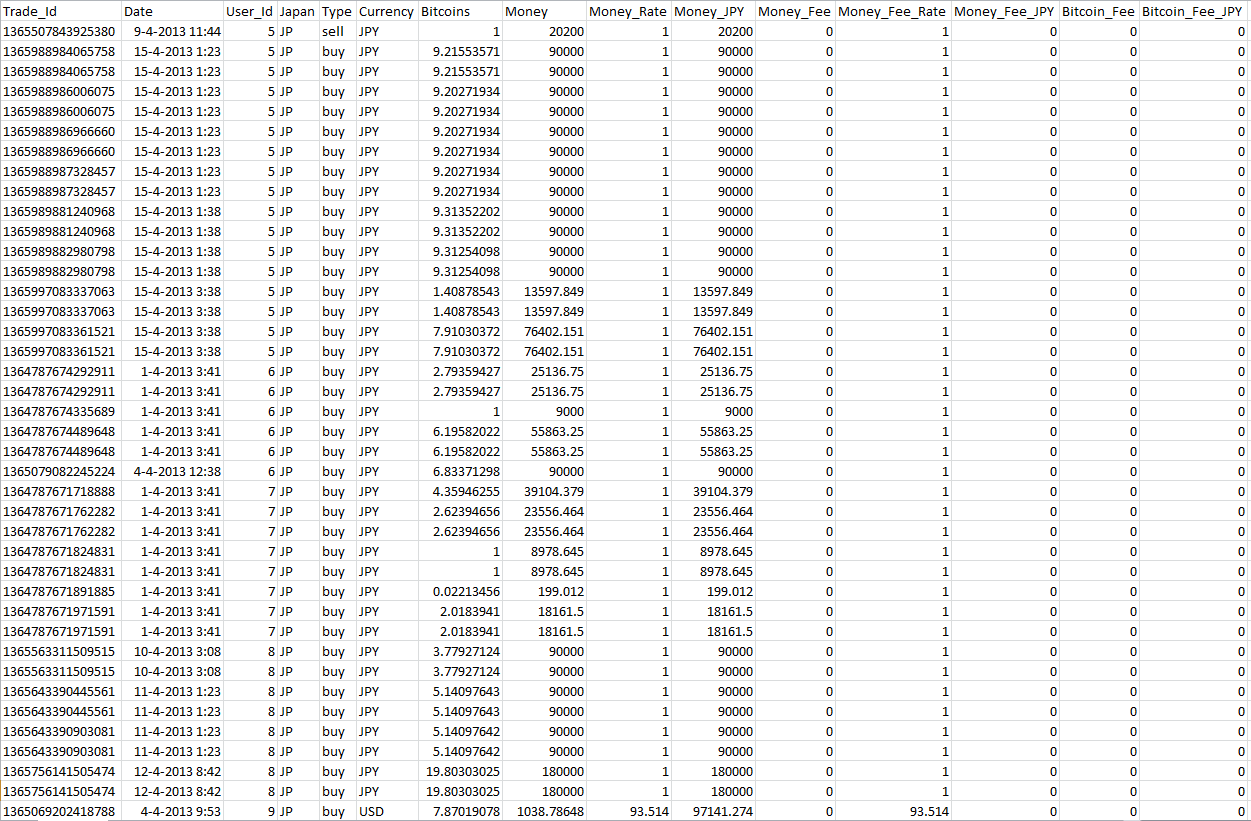The height and width of the screenshot is (821, 1251).
Task: Select 39104.379 in the Money column
Action: pos(545,491)
